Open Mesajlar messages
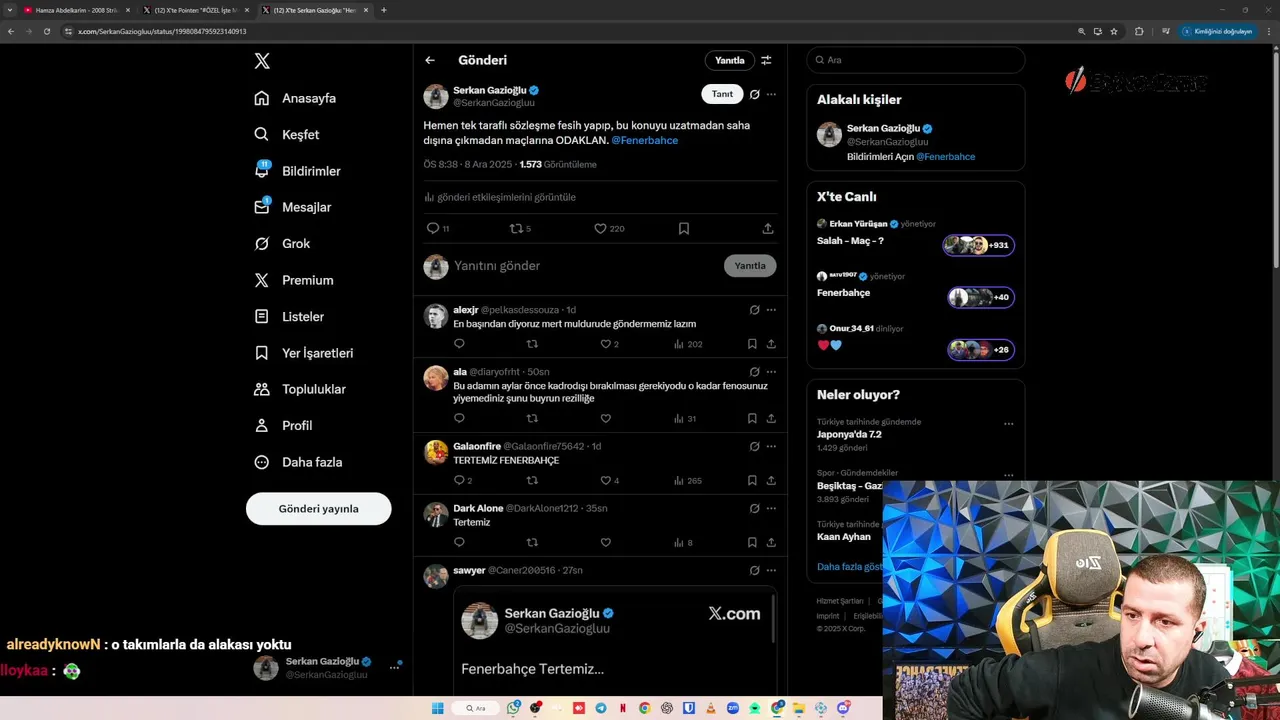Image resolution: width=1280 pixels, height=720 pixels. click(x=292, y=207)
